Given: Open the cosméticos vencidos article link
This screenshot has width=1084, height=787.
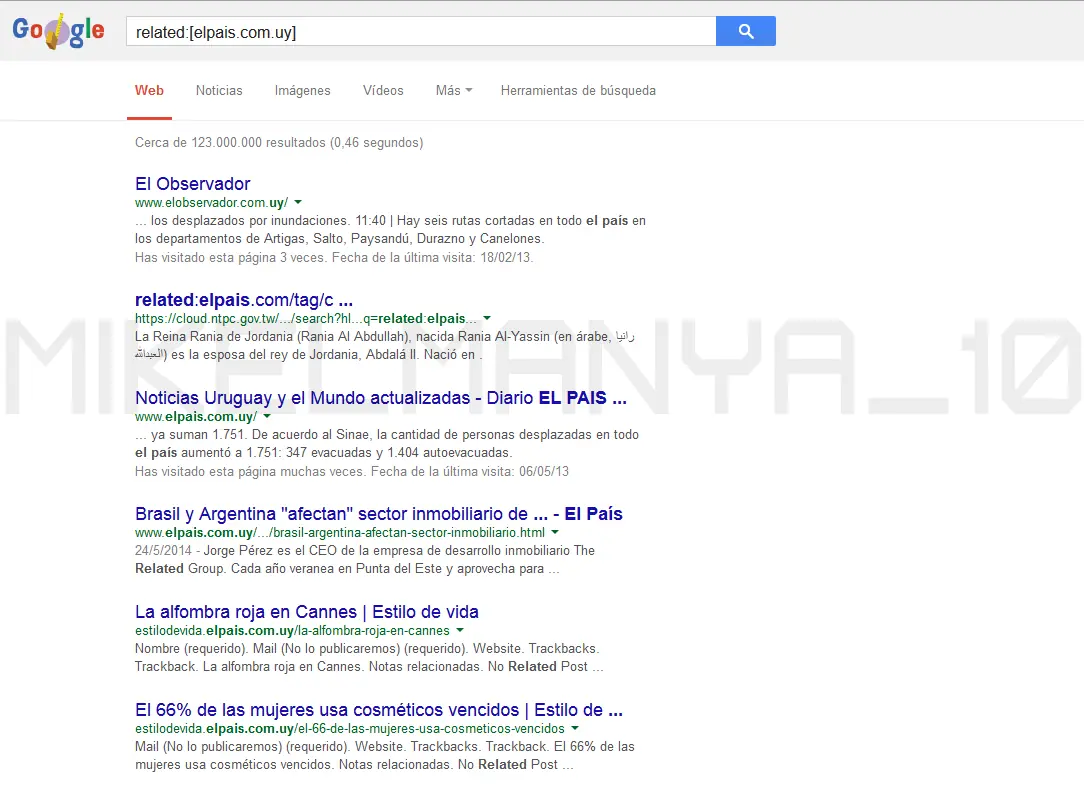Looking at the screenshot, I should coord(378,709).
